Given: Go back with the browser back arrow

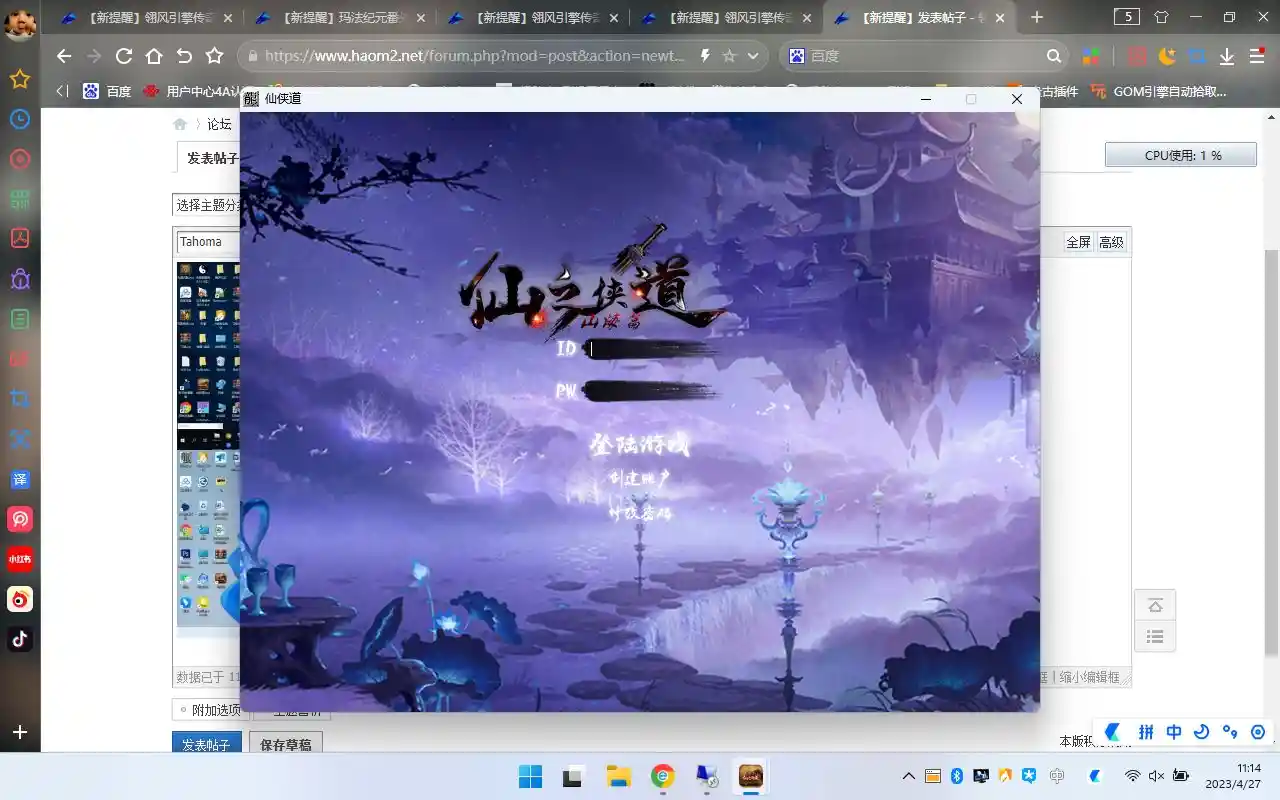Looking at the screenshot, I should tap(64, 56).
